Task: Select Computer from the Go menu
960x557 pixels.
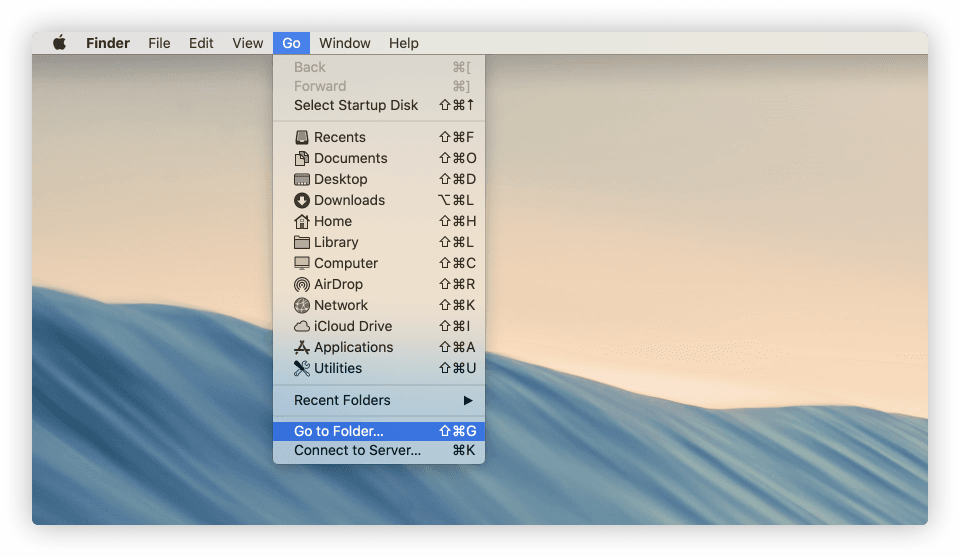Action: click(x=346, y=264)
